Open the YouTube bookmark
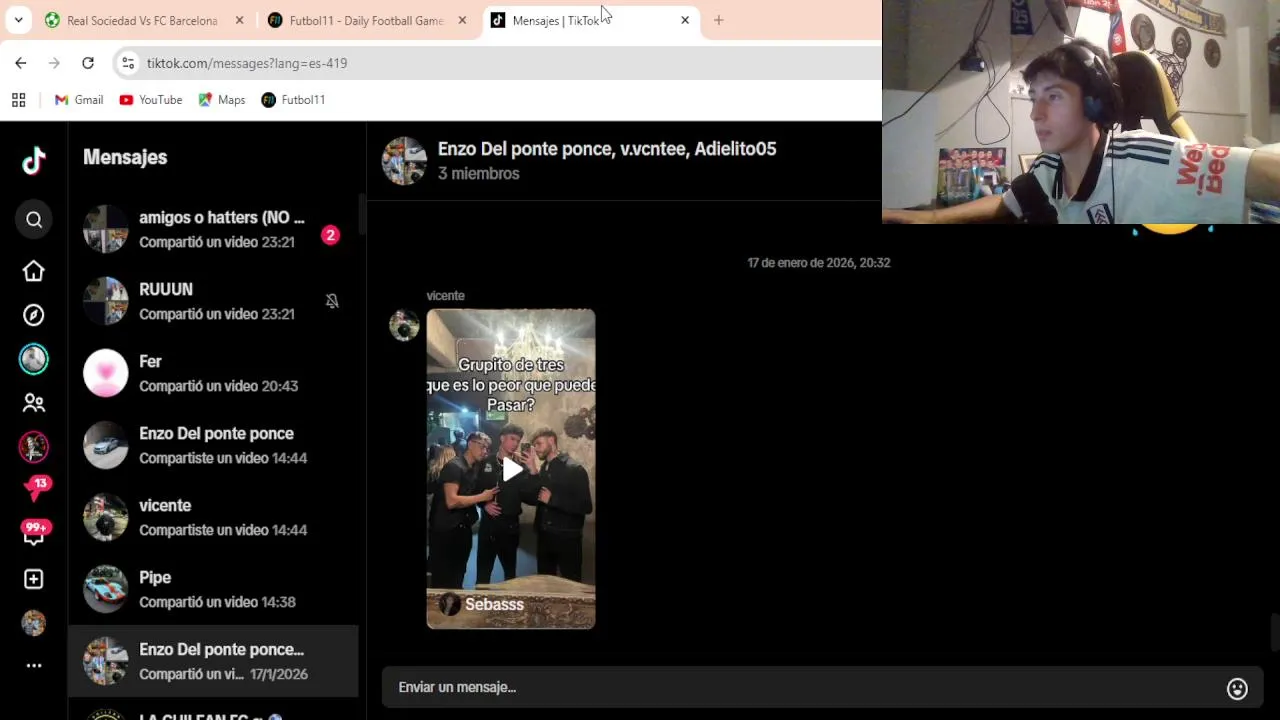This screenshot has width=1280, height=720. click(151, 100)
